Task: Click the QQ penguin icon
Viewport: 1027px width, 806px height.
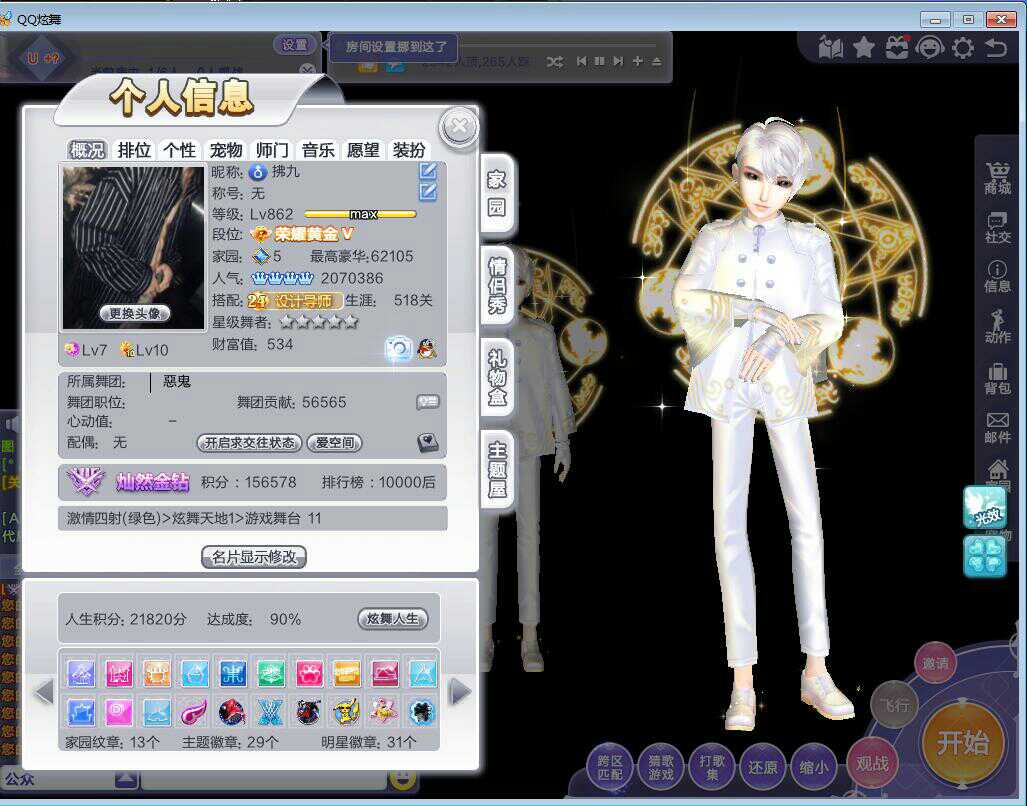Action: tap(427, 348)
